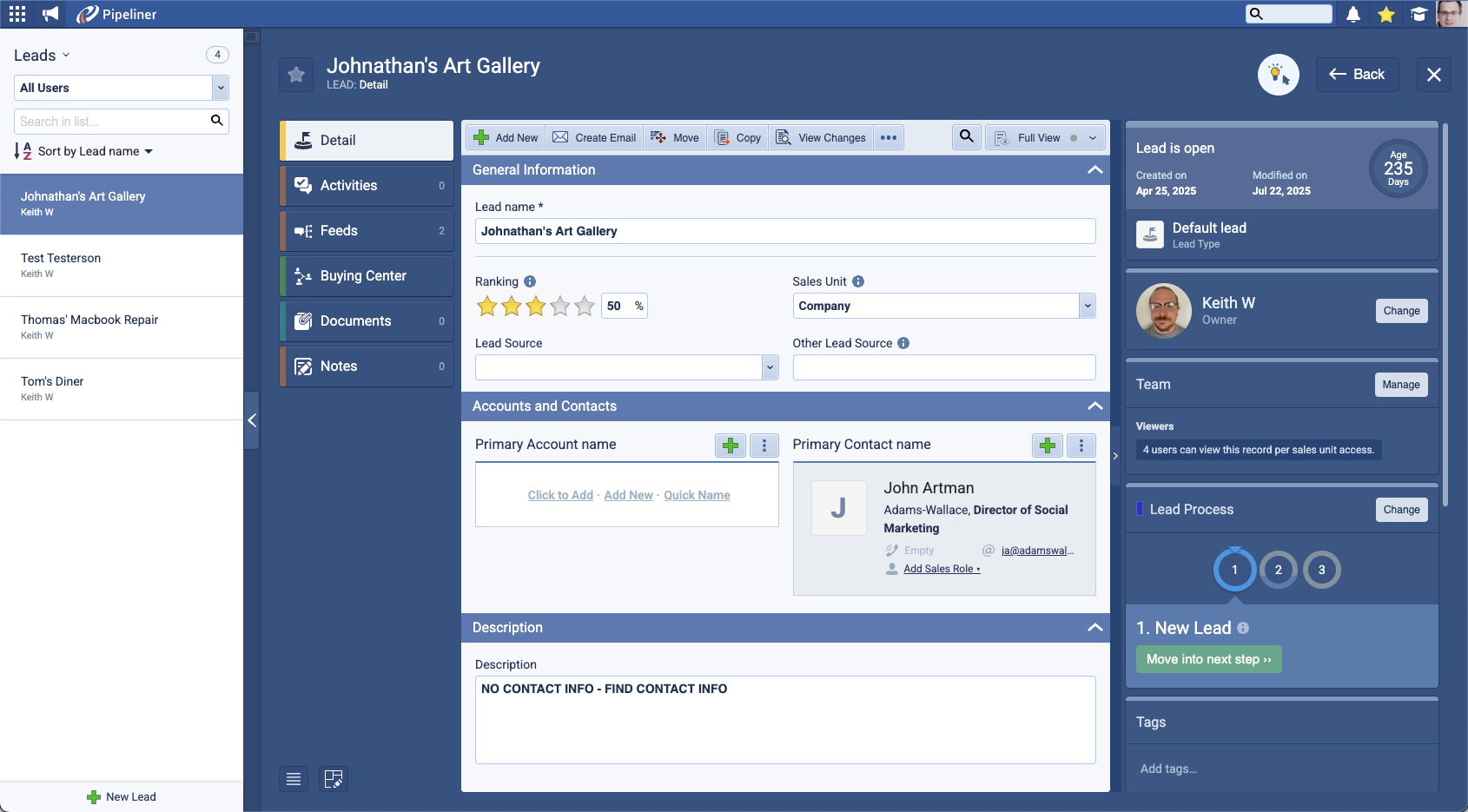Open Primary Contact three-dot options
1468x812 pixels.
click(1081, 446)
